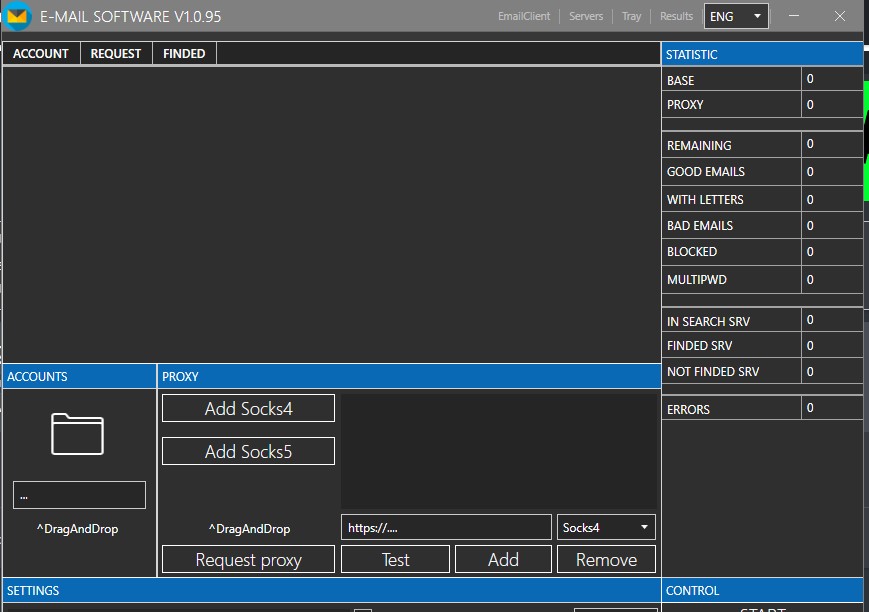Focus the https:// proxy URL field
This screenshot has width=869, height=612.
pyautogui.click(x=446, y=527)
